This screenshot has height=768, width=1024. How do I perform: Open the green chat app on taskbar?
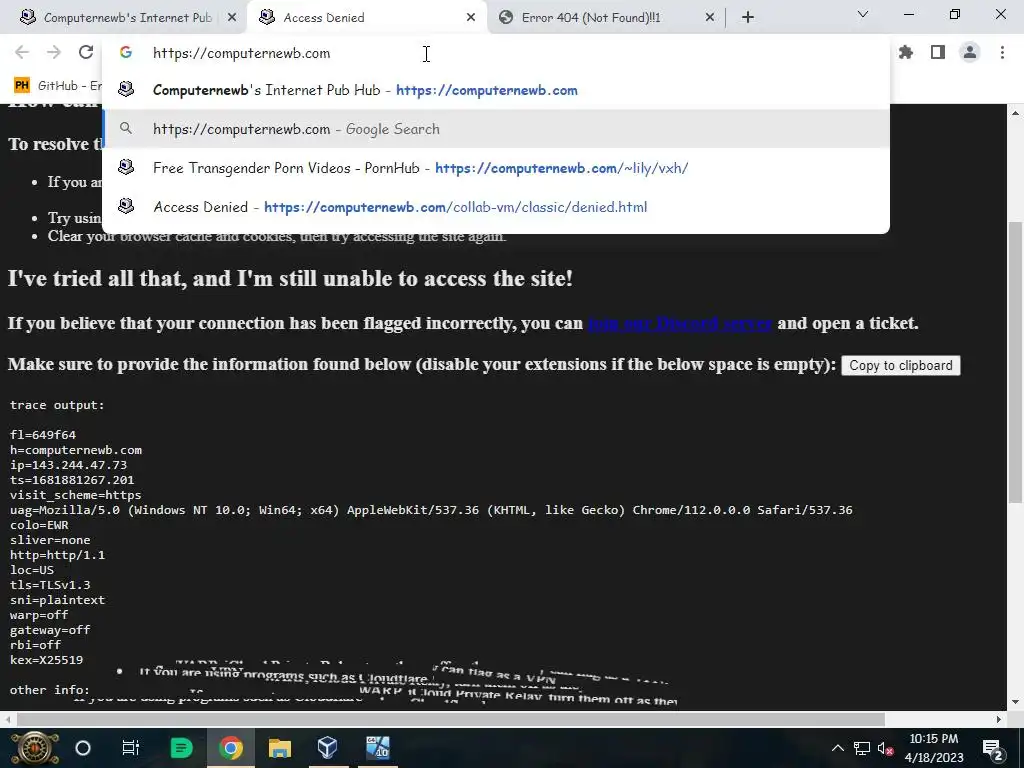(181, 748)
